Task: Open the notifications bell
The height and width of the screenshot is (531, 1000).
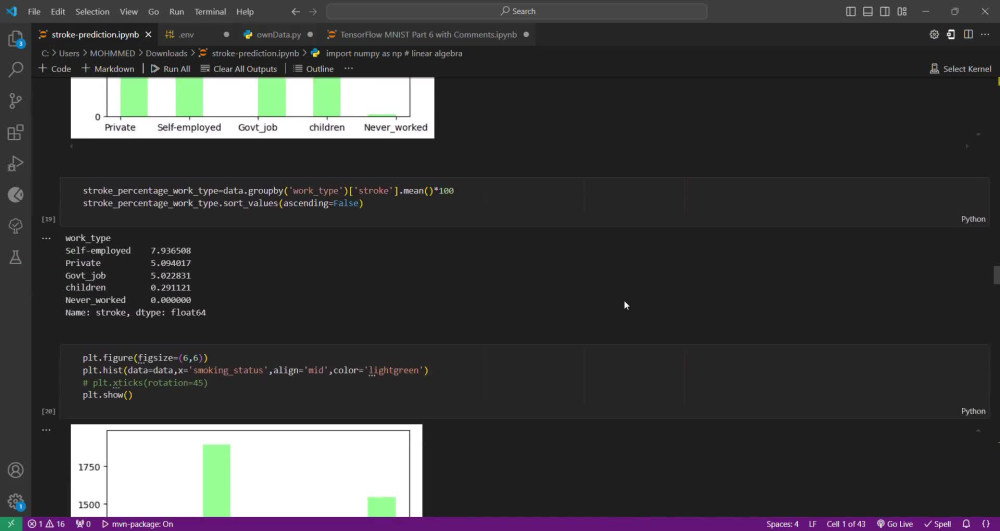Action: [966, 524]
